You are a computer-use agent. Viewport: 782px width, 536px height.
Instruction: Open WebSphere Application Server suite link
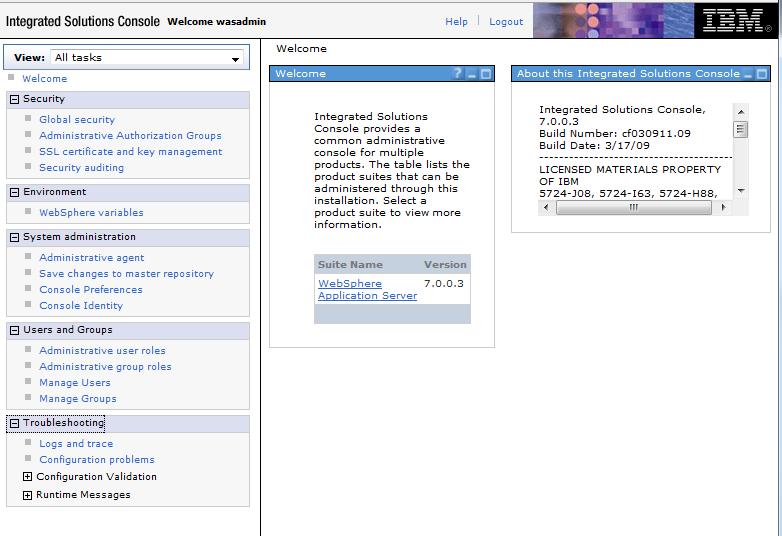tap(368, 289)
